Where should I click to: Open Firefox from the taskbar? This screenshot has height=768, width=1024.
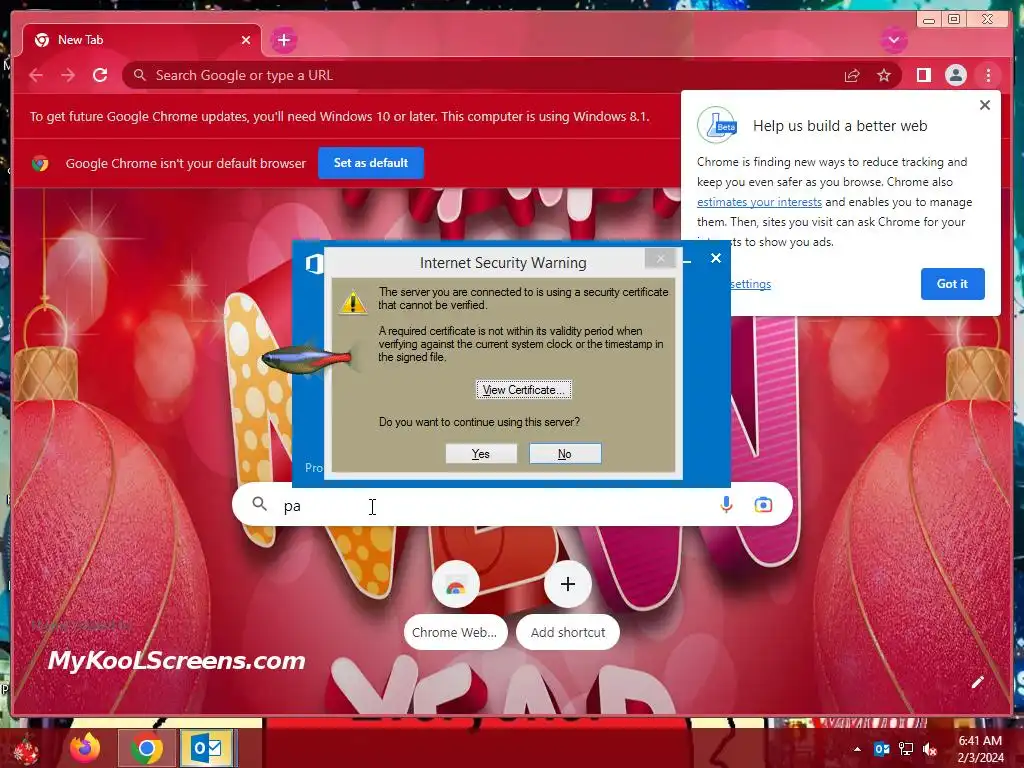tap(86, 748)
